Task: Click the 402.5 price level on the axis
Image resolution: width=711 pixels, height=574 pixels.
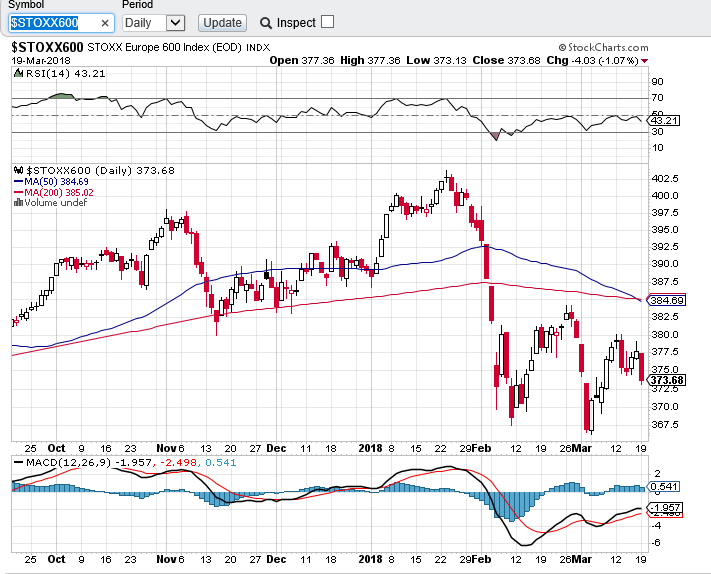Action: [665, 178]
